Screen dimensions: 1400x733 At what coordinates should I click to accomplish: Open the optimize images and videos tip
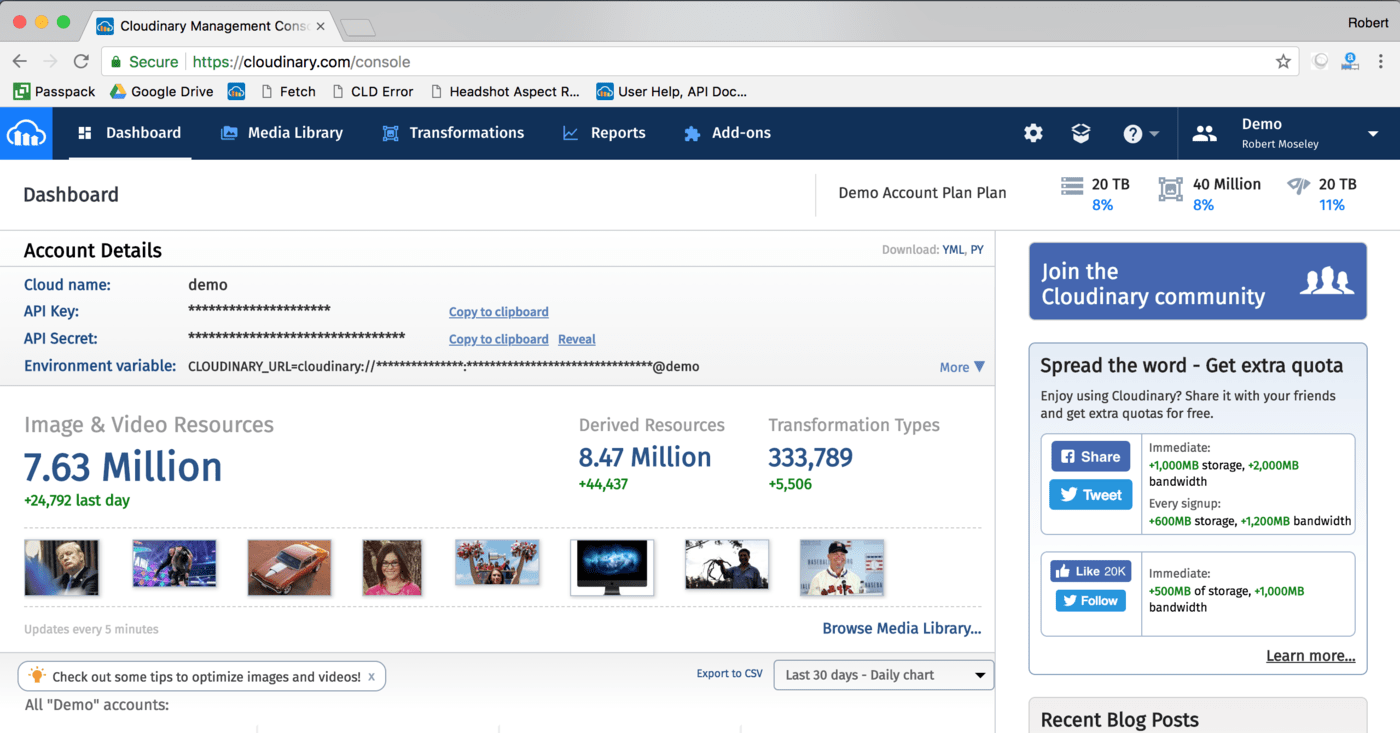206,677
